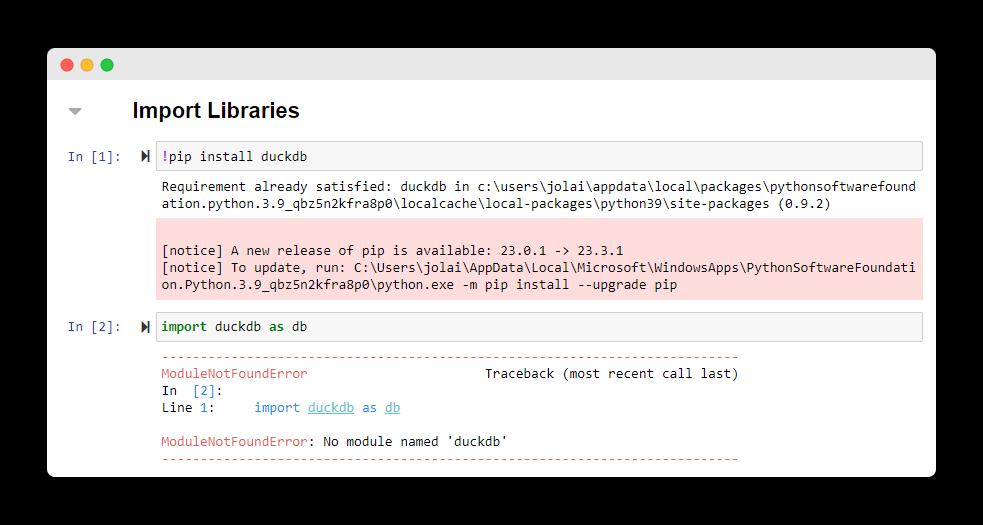The image size is (983, 525).
Task: Select the In [2]: cell prompt
Action: (x=94, y=327)
